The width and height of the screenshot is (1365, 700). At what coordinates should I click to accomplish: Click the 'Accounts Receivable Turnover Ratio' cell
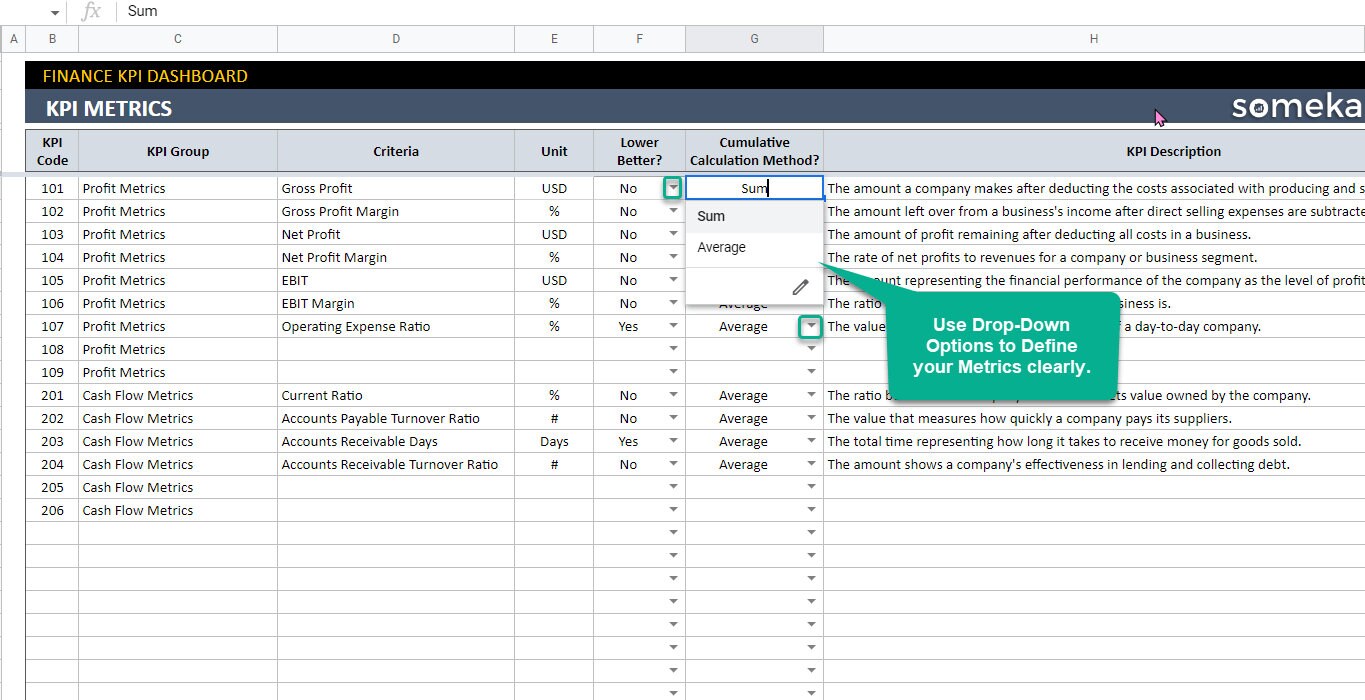click(x=396, y=464)
